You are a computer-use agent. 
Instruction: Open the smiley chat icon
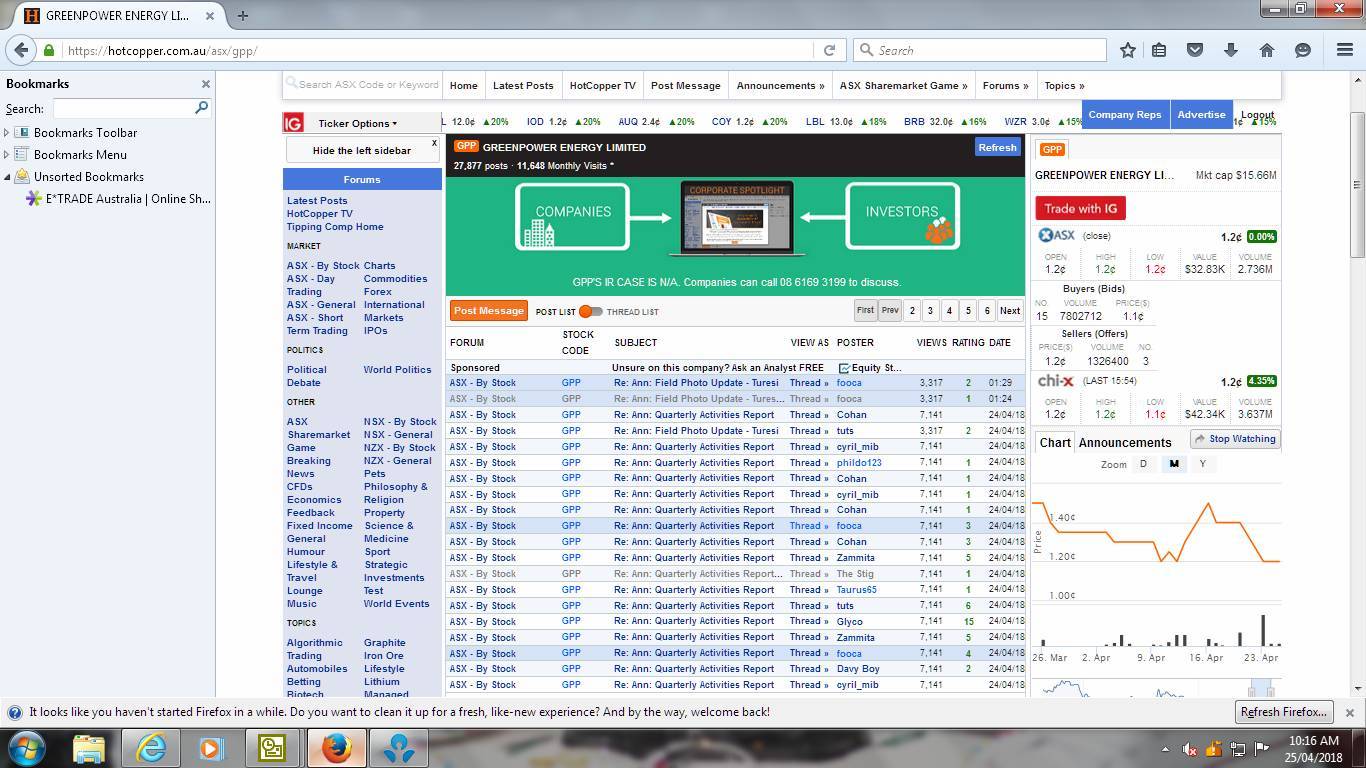click(x=1302, y=50)
